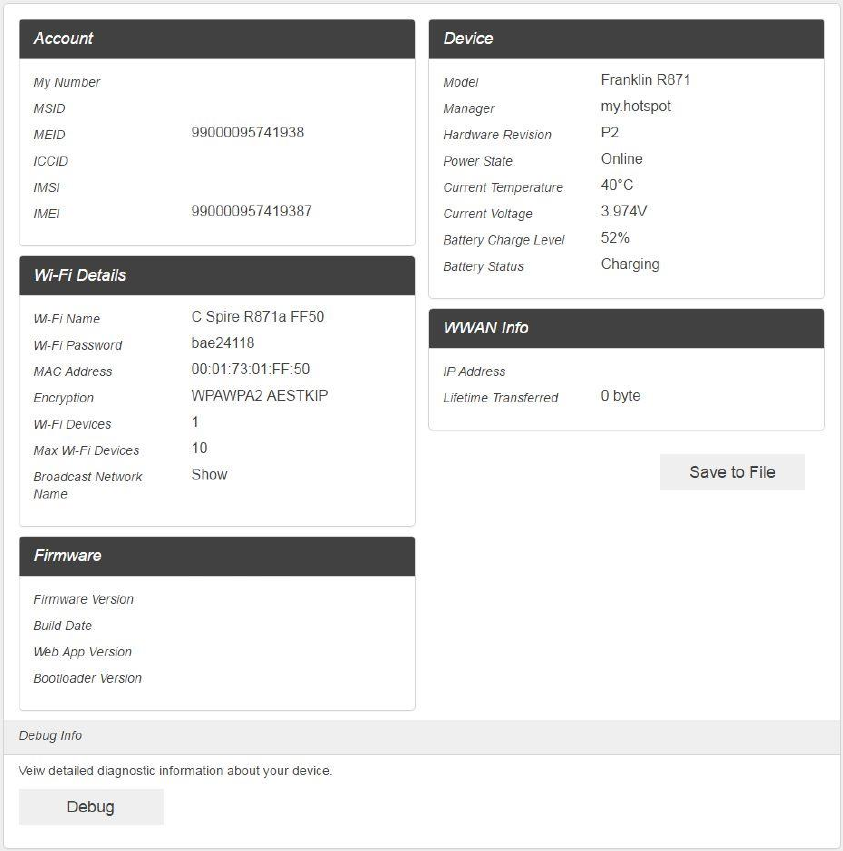Click the WWAN Info panel header
This screenshot has height=851, width=843.
click(x=626, y=328)
